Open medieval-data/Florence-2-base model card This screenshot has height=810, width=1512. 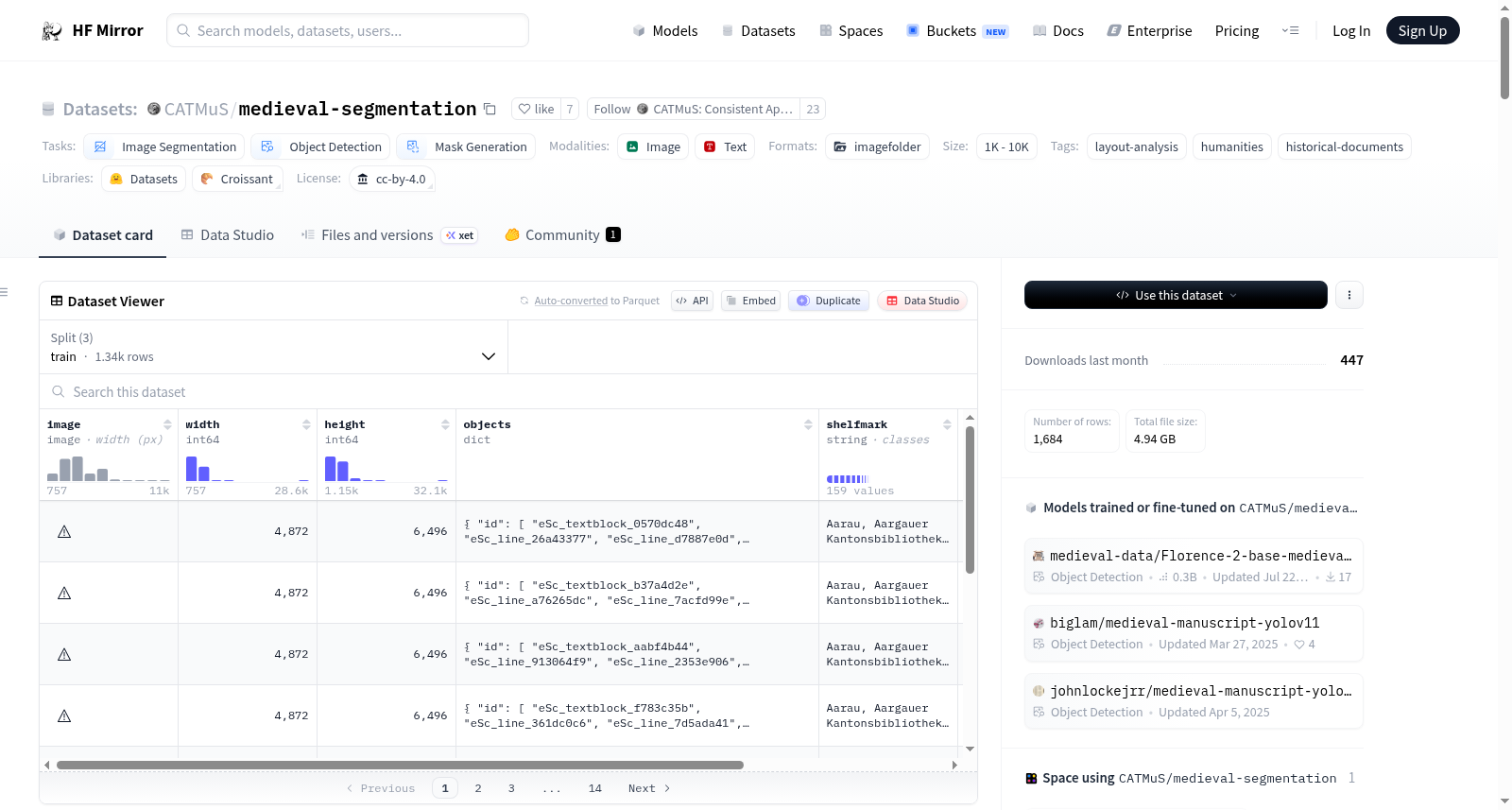[x=1194, y=565]
